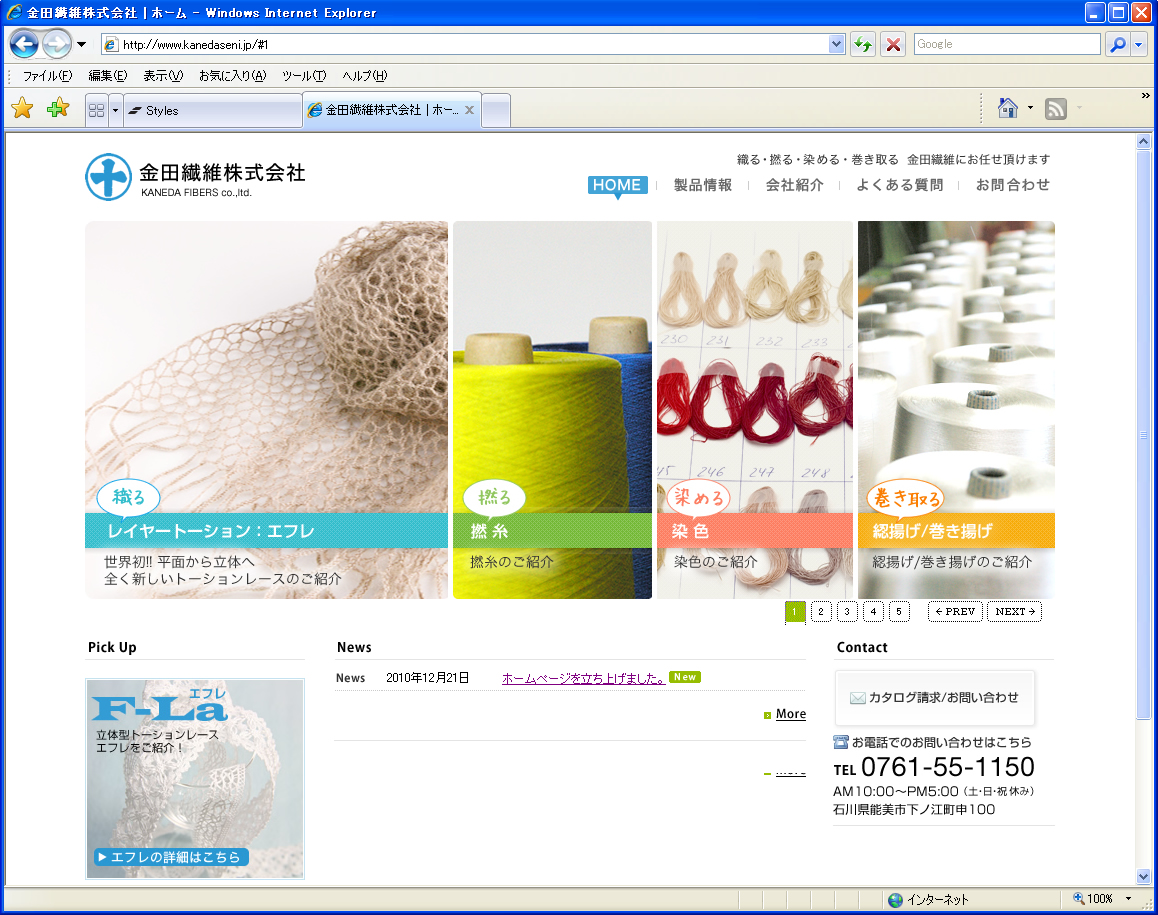Click the Refresh page icon

862,44
